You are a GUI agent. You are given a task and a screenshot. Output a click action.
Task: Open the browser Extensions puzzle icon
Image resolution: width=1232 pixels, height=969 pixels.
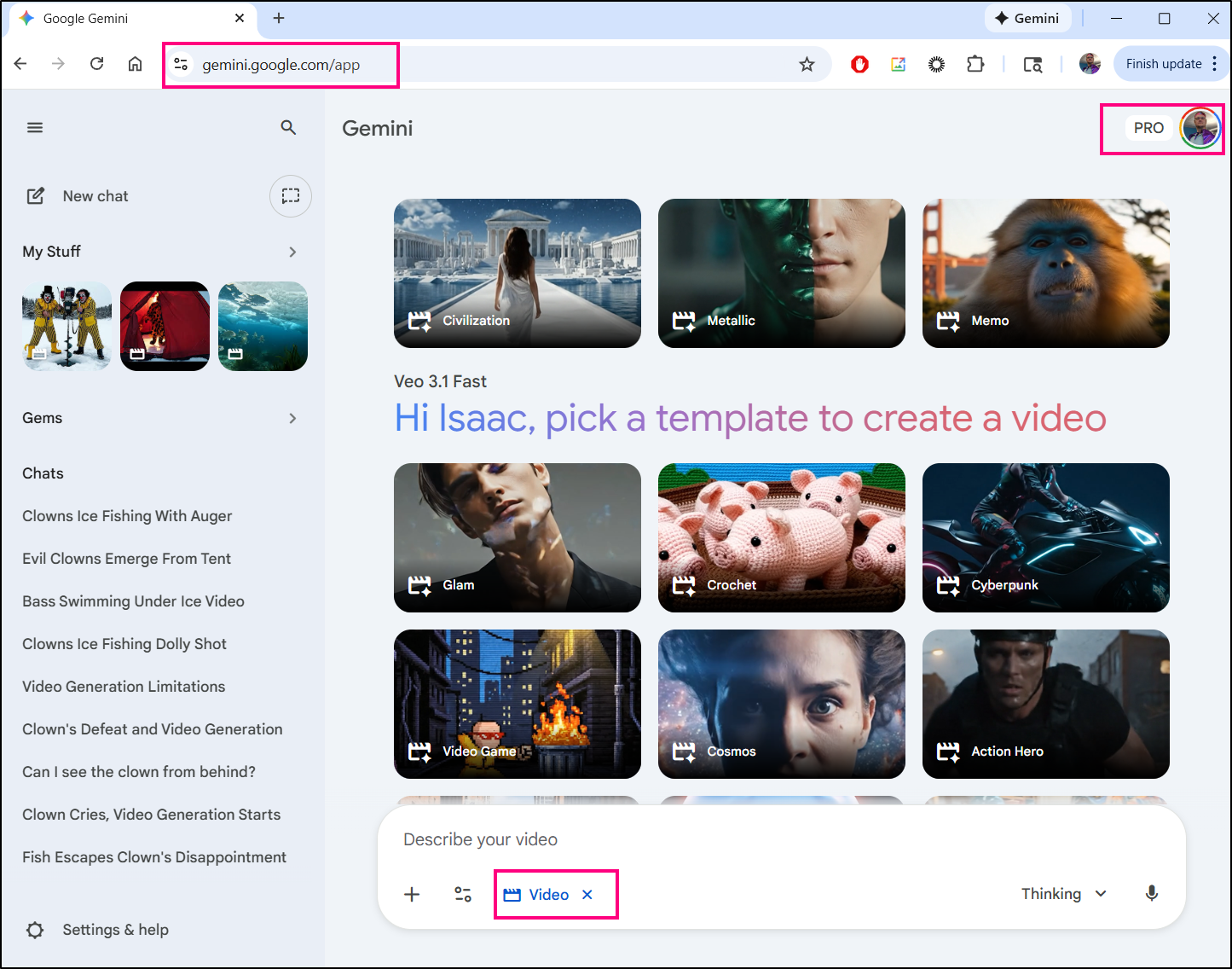(x=975, y=65)
